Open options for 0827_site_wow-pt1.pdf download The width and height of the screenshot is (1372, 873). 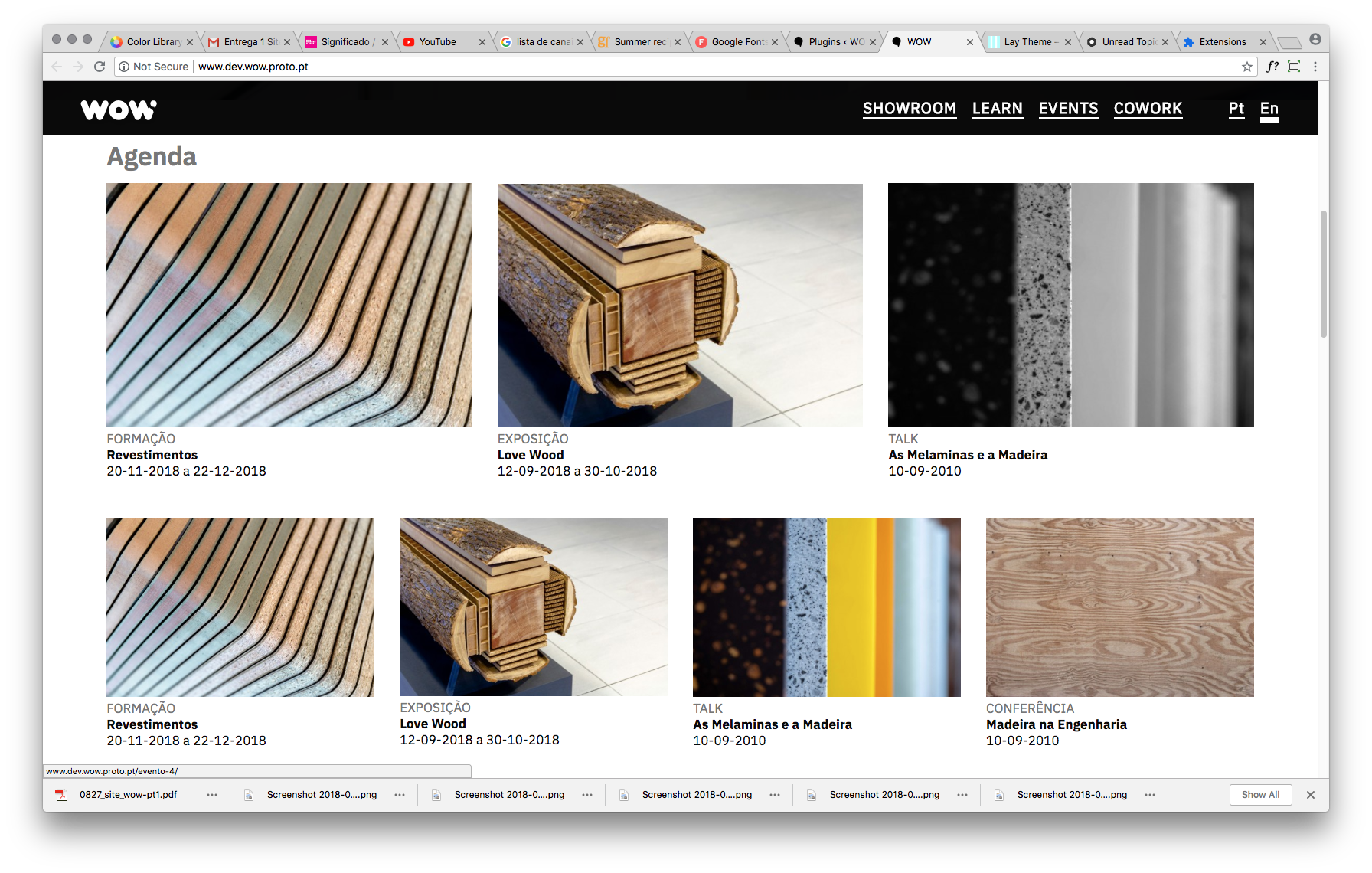tap(212, 795)
